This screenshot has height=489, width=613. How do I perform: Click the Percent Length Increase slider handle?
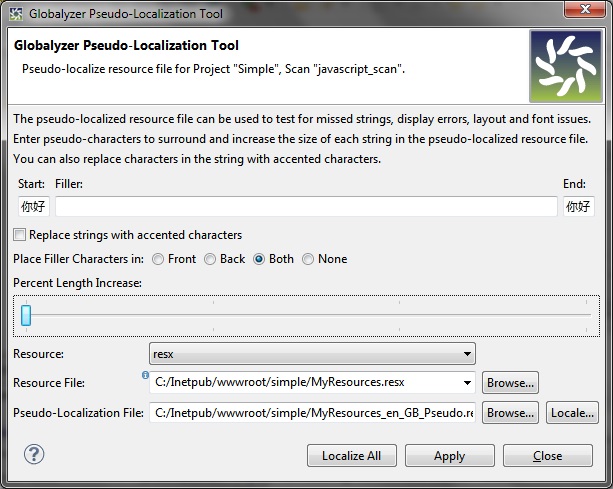tap(26, 316)
